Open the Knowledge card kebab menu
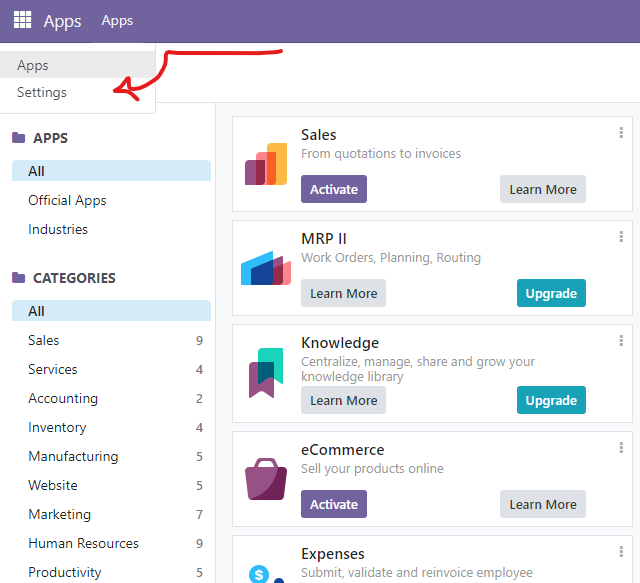This screenshot has width=640, height=583. click(621, 341)
